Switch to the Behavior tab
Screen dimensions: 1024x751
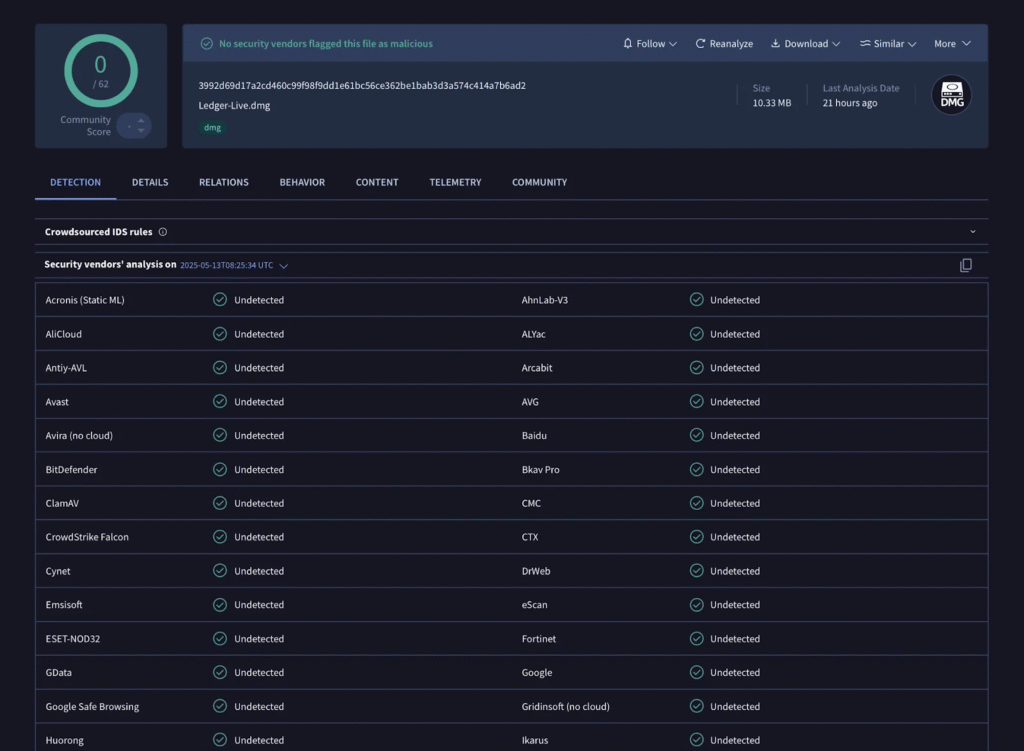pos(302,182)
